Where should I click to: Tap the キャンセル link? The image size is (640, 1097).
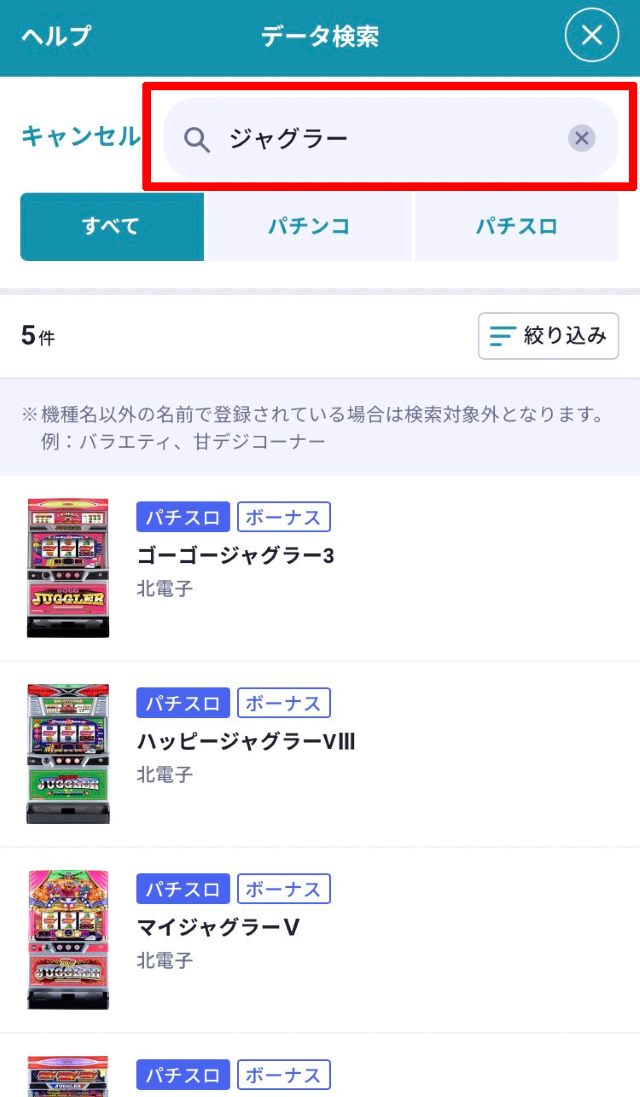pyautogui.click(x=80, y=137)
